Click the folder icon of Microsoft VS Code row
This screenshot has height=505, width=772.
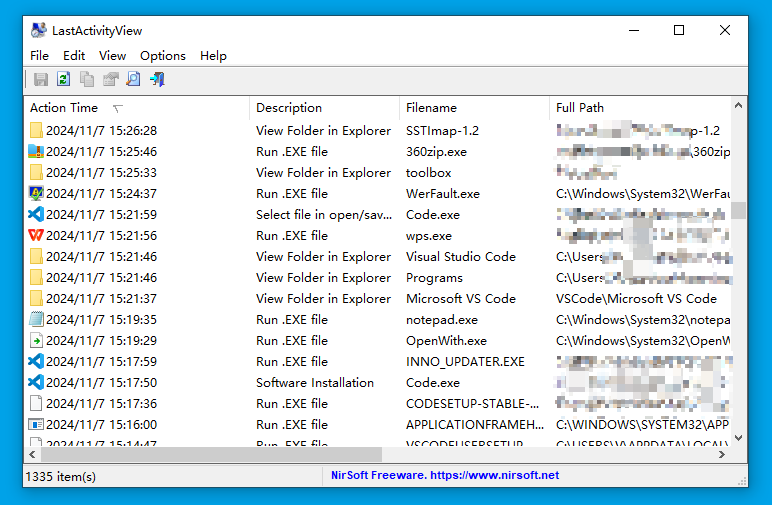click(x=36, y=298)
